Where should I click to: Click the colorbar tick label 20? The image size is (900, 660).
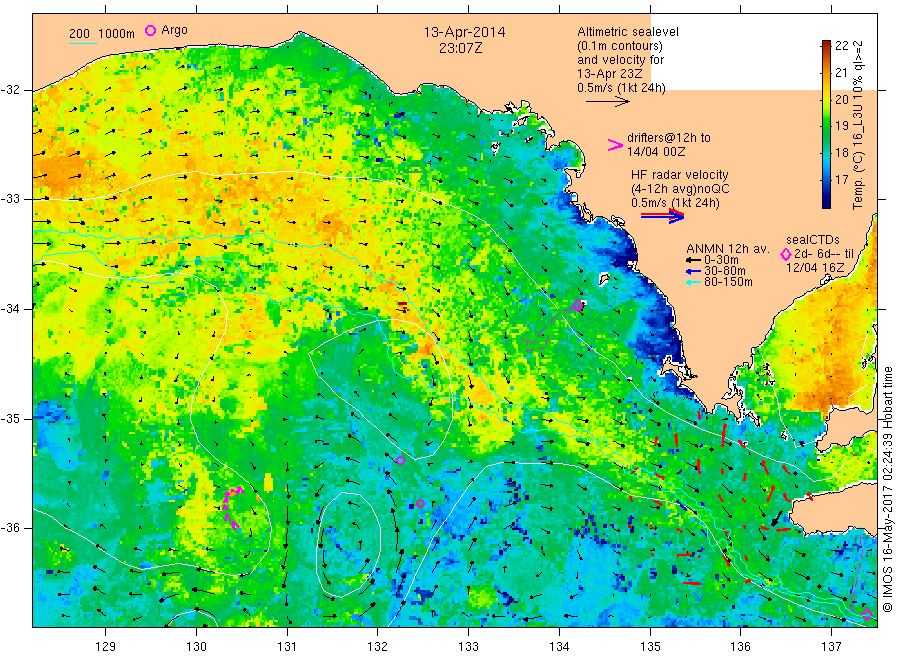(841, 99)
